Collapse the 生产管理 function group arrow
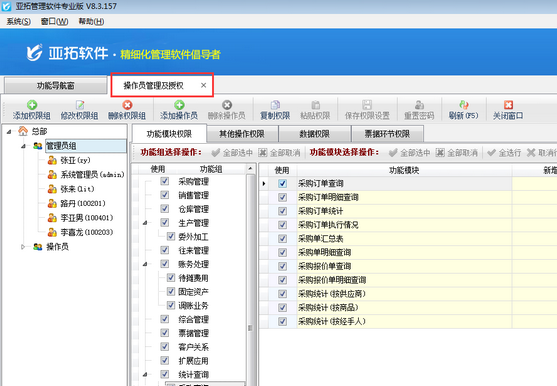Screen dimensions: 557x386 click(x=145, y=223)
